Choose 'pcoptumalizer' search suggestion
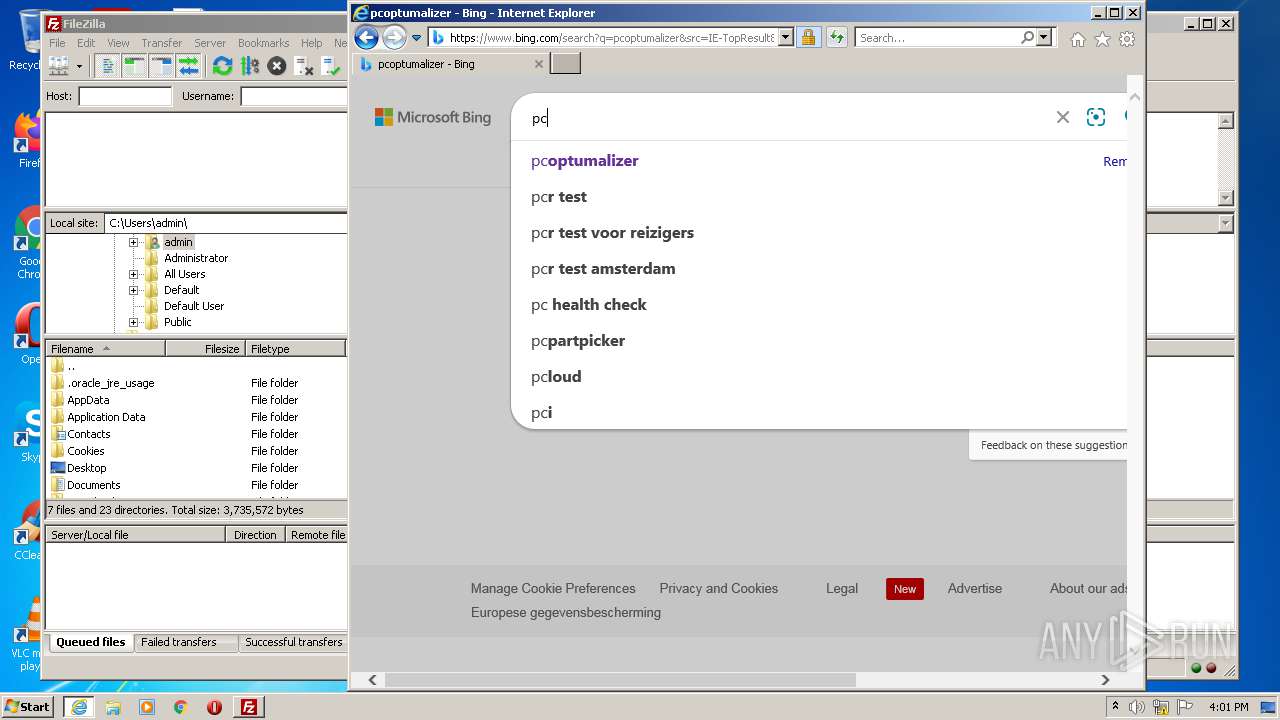The width and height of the screenshot is (1280, 720). point(585,161)
